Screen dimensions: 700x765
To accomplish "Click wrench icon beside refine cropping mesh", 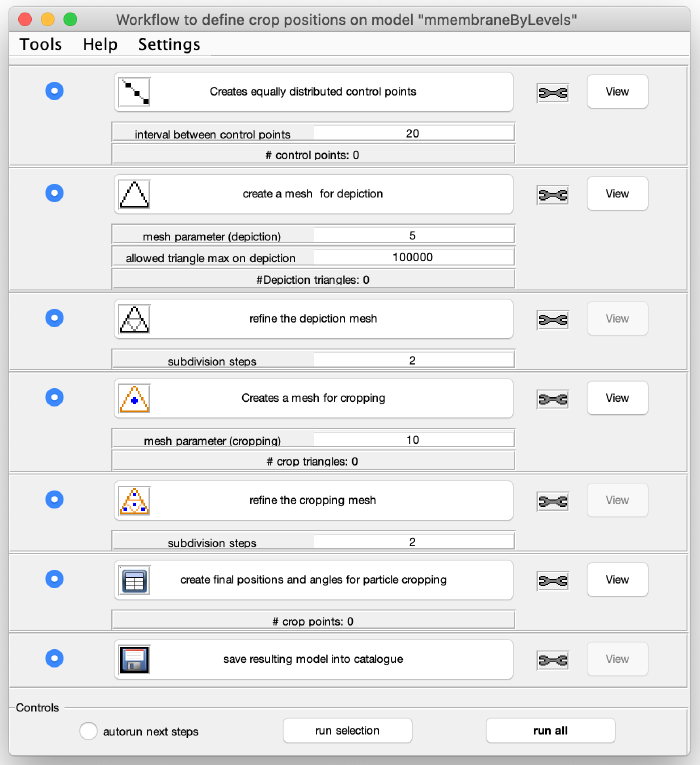I will coord(553,501).
